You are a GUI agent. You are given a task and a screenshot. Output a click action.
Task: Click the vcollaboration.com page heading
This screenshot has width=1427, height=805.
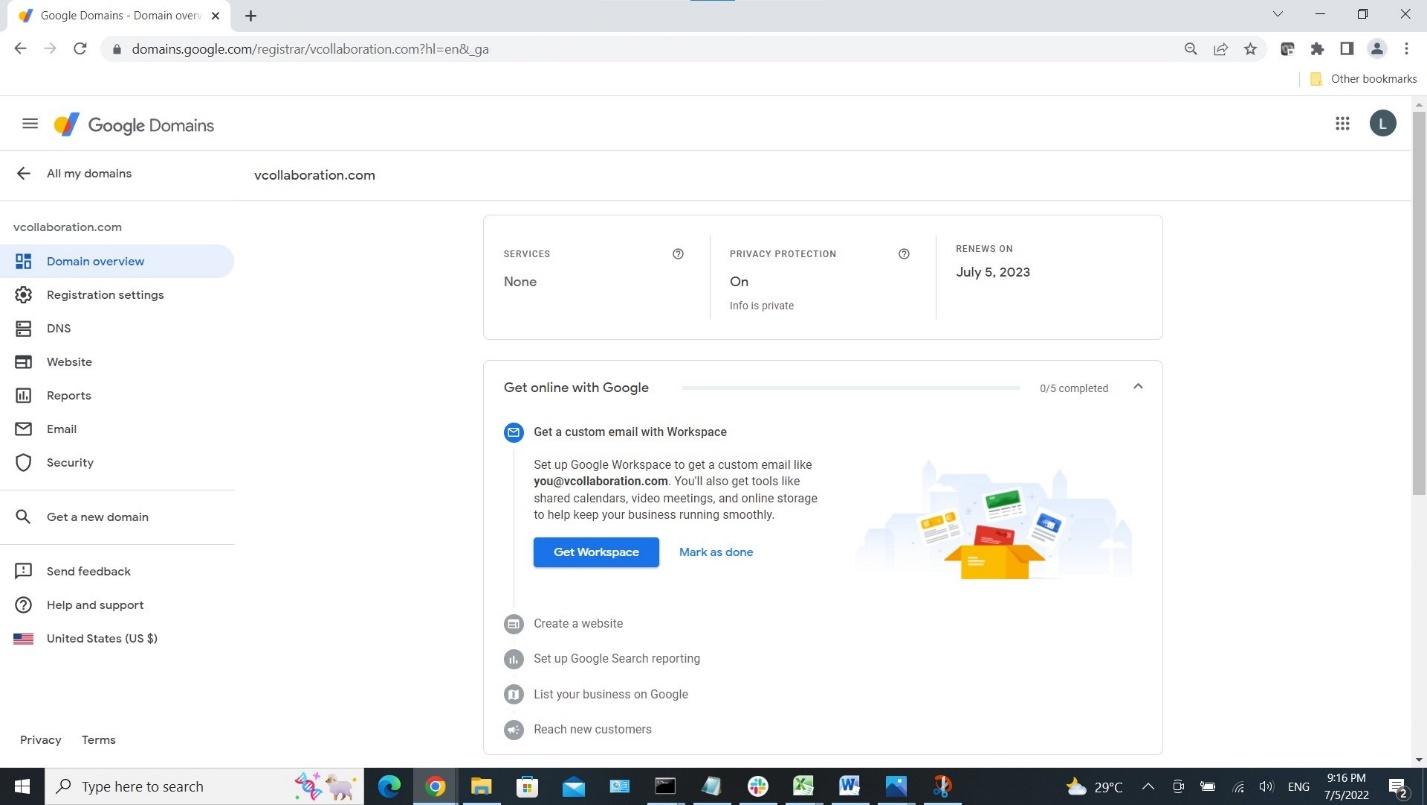tap(315, 175)
